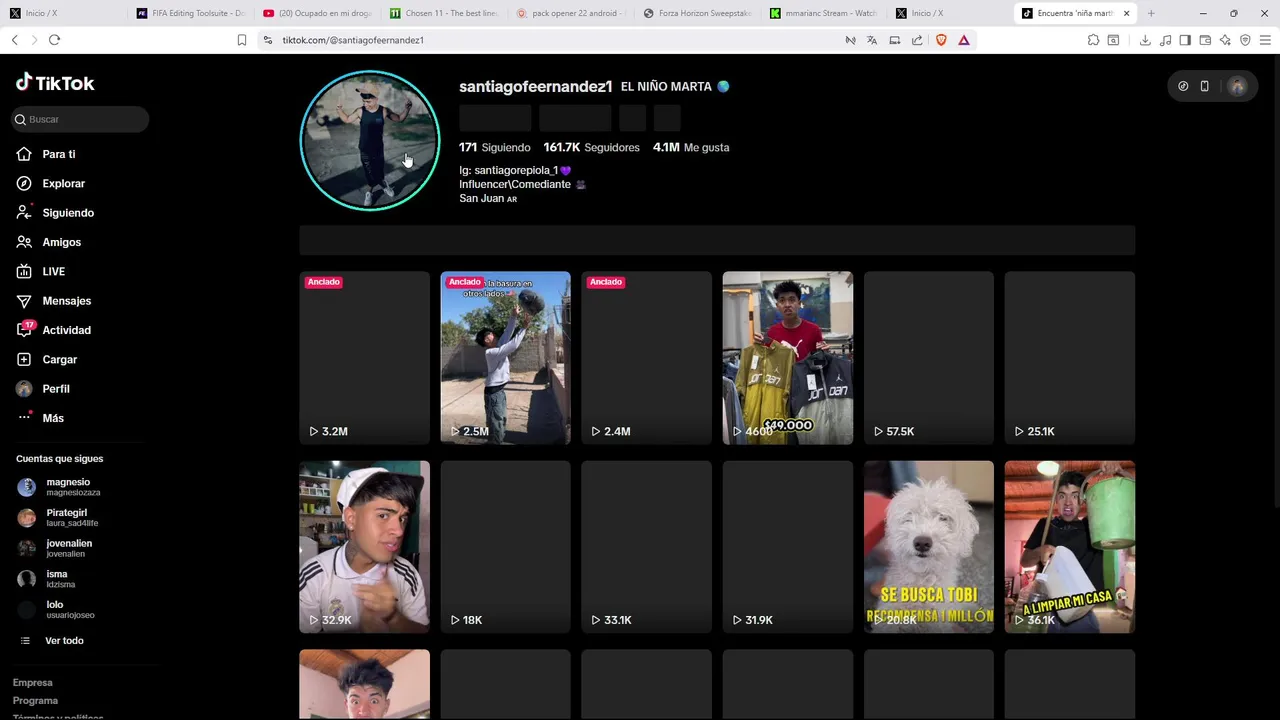The height and width of the screenshot is (720, 1280).
Task: Click the Buscar search field
Action: [80, 119]
